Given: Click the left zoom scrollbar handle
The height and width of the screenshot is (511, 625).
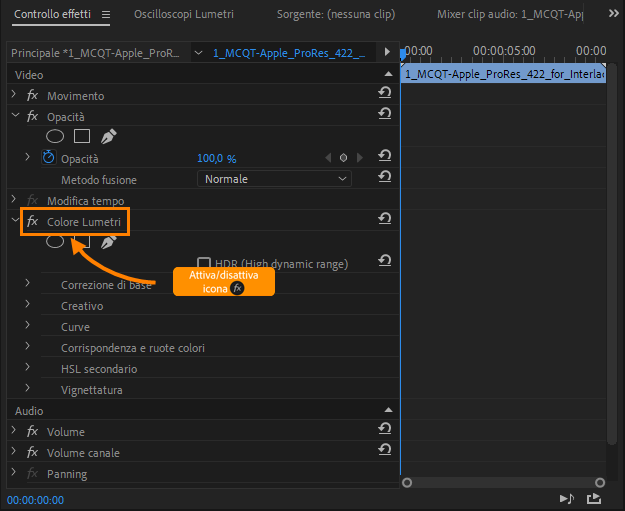Looking at the screenshot, I should click(x=407, y=483).
